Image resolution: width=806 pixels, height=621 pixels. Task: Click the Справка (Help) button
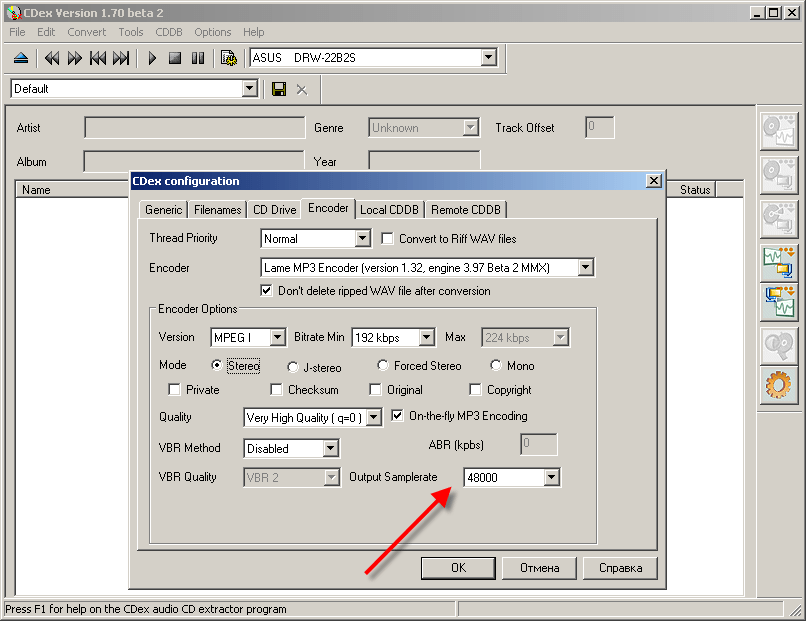coord(620,567)
